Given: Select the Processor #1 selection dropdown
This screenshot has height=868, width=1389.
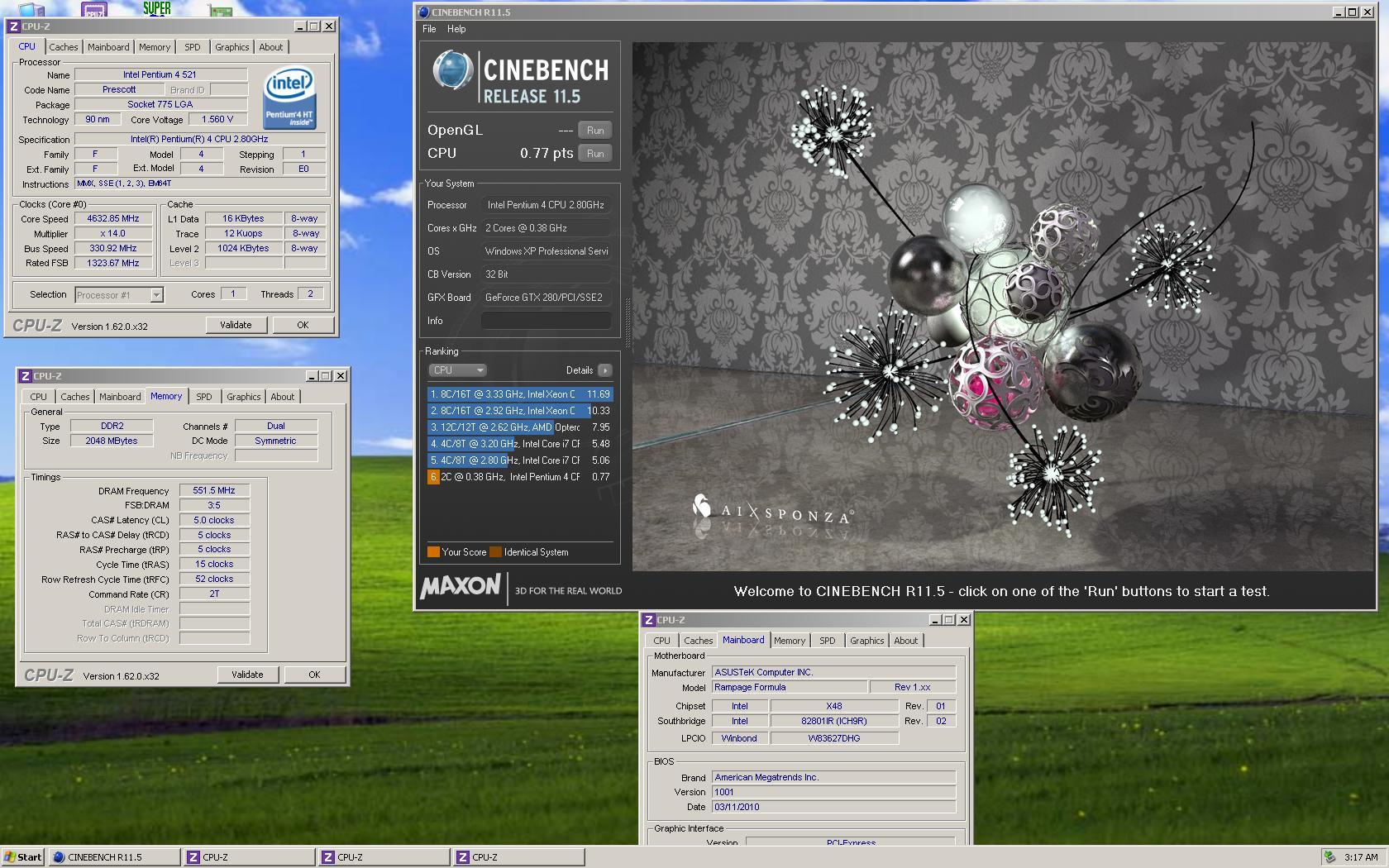Looking at the screenshot, I should pyautogui.click(x=119, y=295).
